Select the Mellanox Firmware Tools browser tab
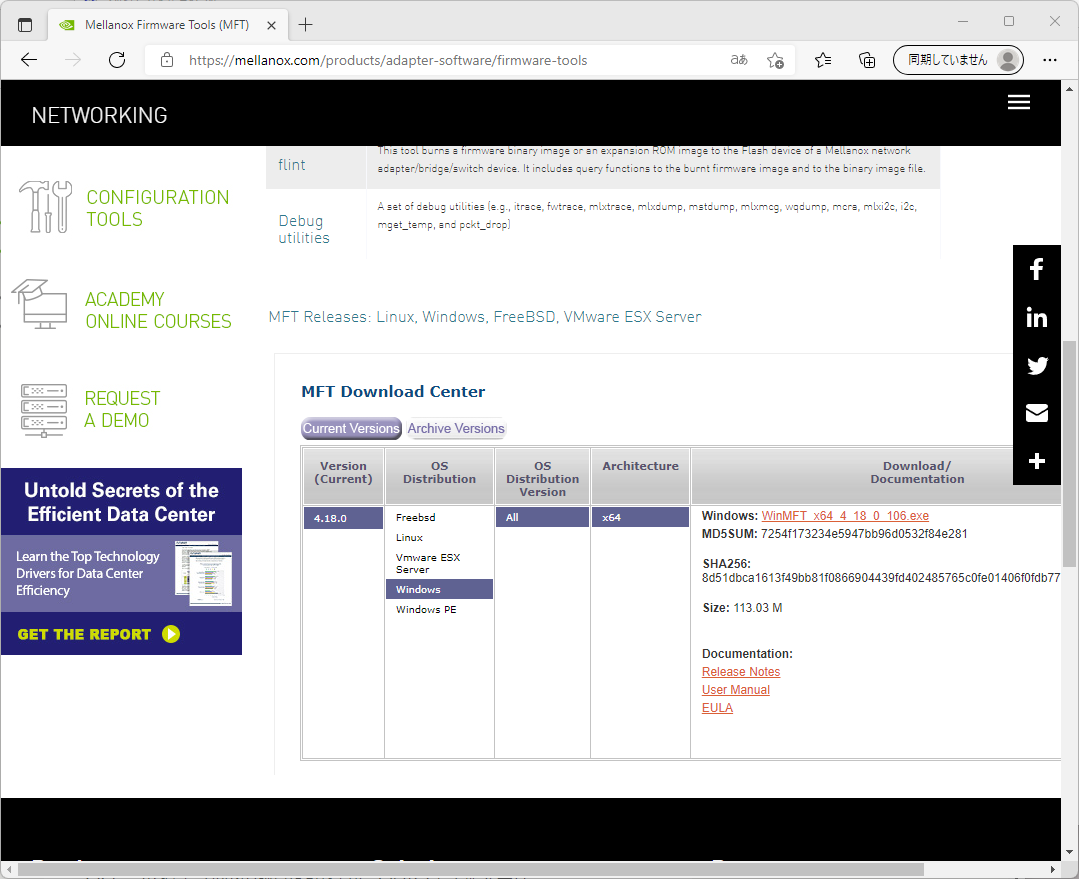Screen dimensions: 1079x879 166,25
